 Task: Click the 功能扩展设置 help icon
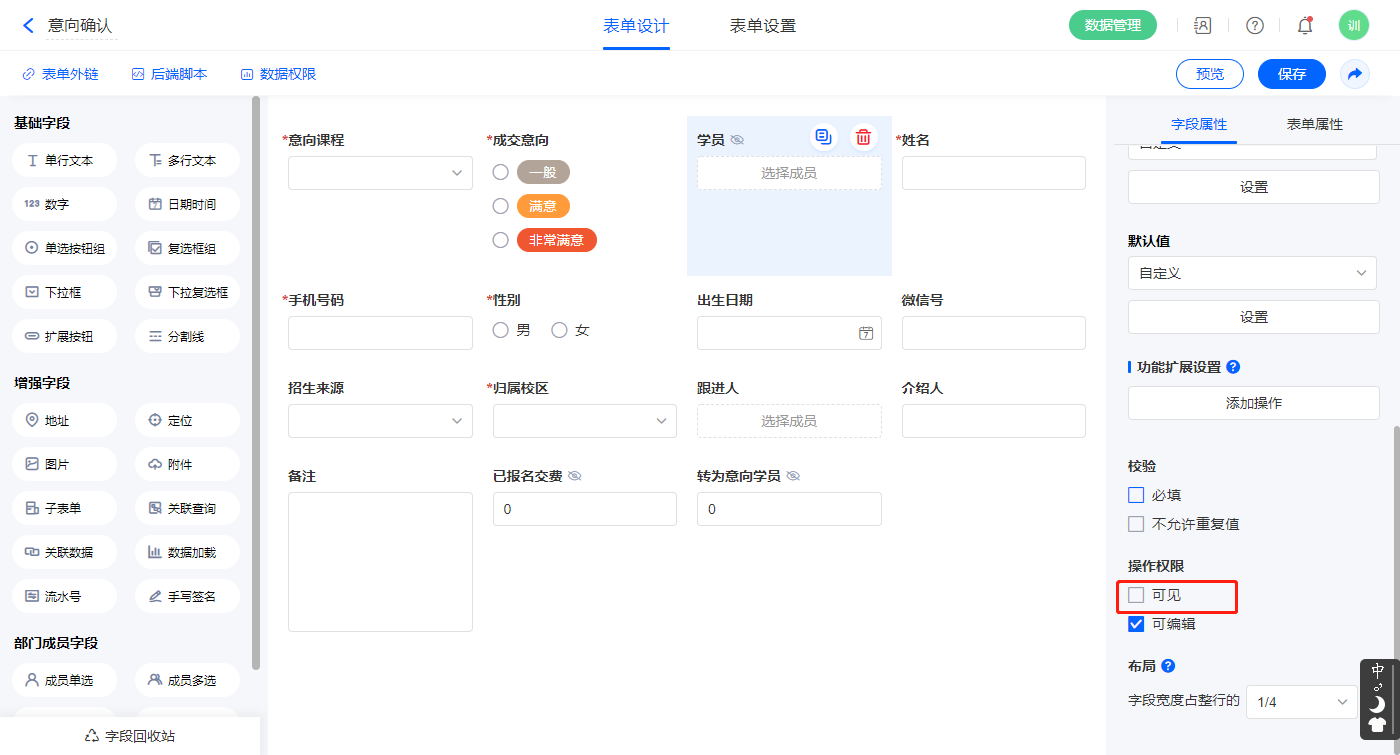click(1233, 367)
